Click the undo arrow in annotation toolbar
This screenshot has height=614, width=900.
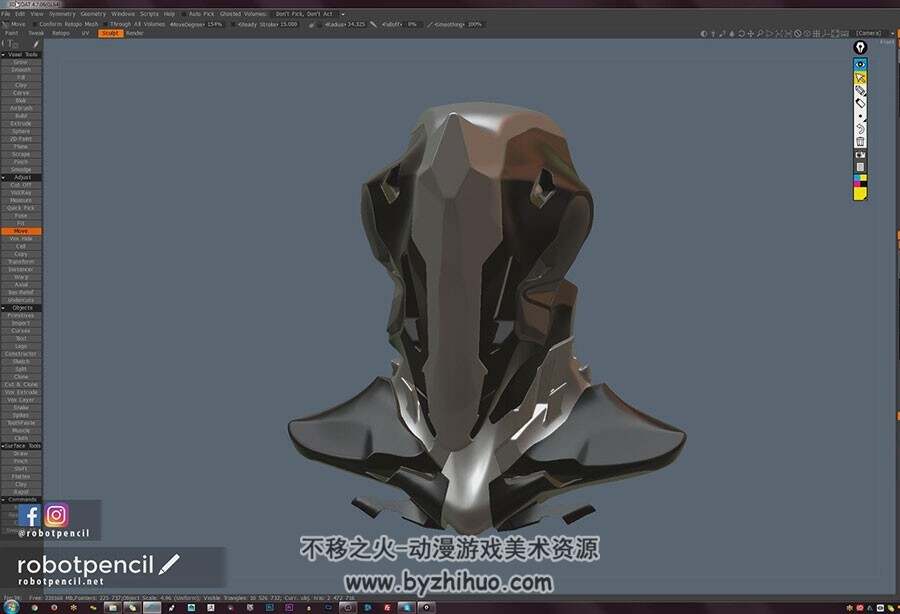860,129
